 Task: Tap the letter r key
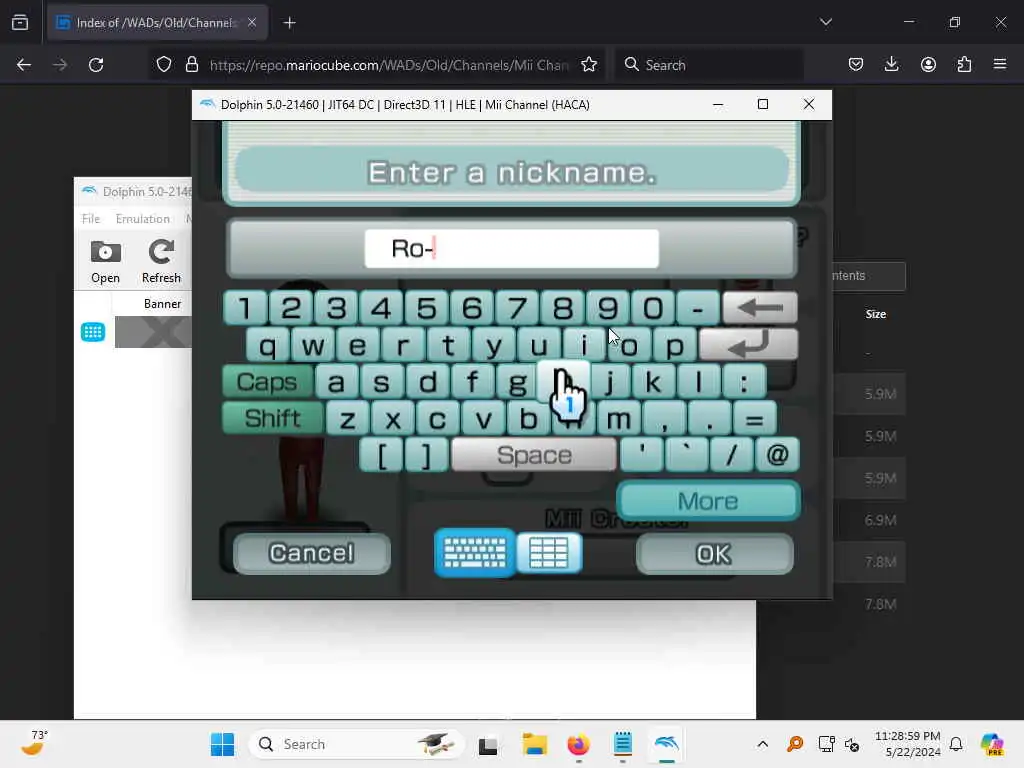(x=403, y=345)
